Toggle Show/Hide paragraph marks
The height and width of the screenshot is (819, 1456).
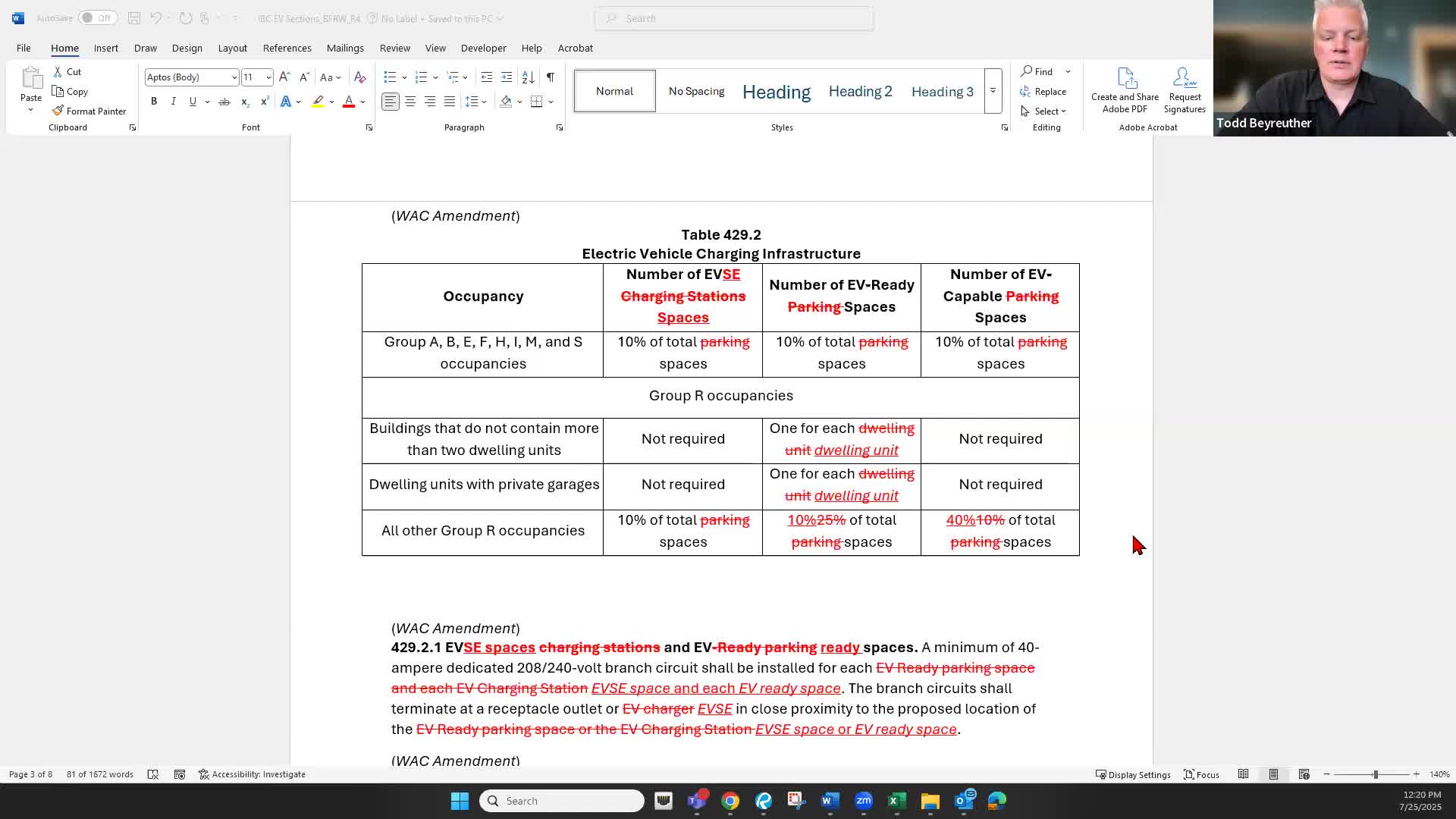[551, 77]
